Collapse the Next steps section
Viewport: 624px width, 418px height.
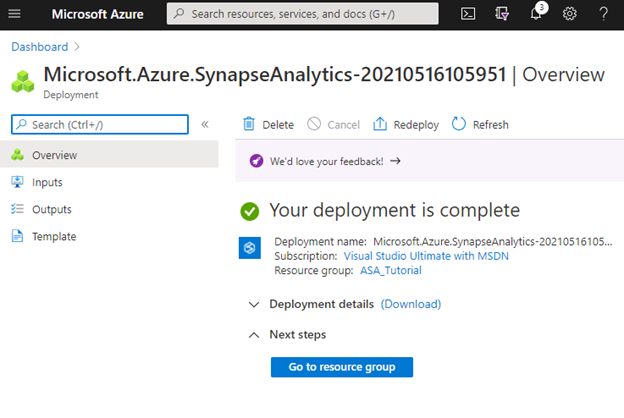tap(254, 335)
